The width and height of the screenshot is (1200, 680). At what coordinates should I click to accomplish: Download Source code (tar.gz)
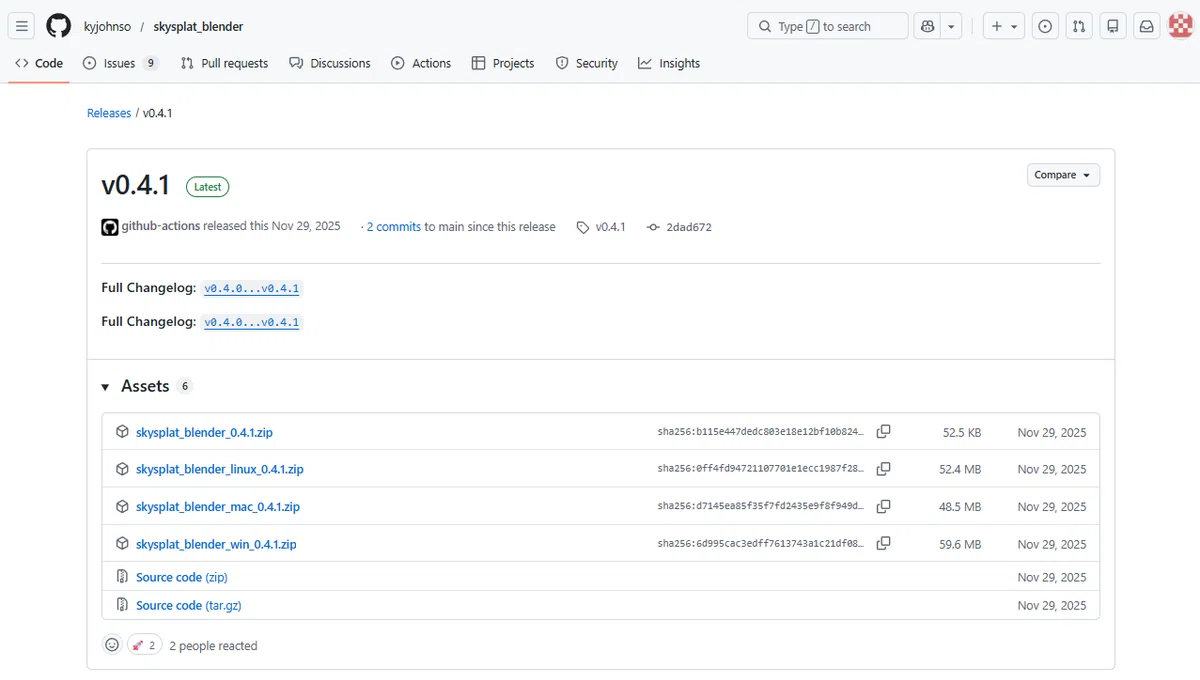click(189, 605)
